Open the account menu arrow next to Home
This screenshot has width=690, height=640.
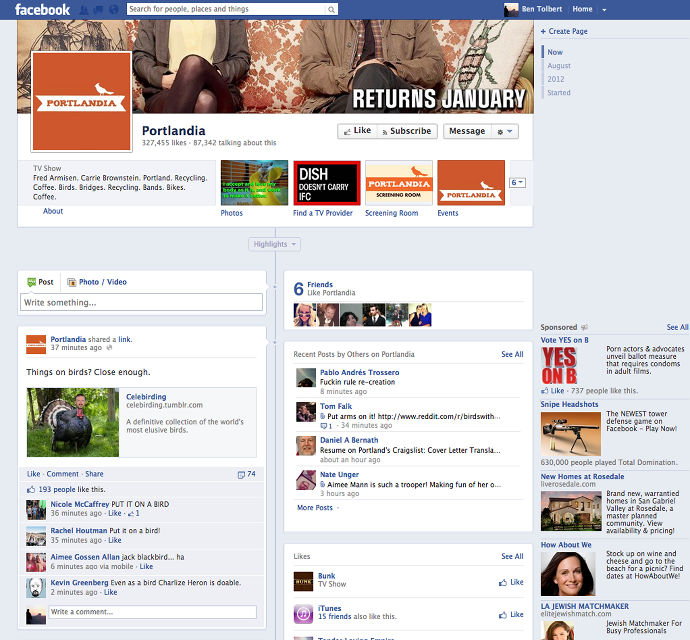(604, 10)
